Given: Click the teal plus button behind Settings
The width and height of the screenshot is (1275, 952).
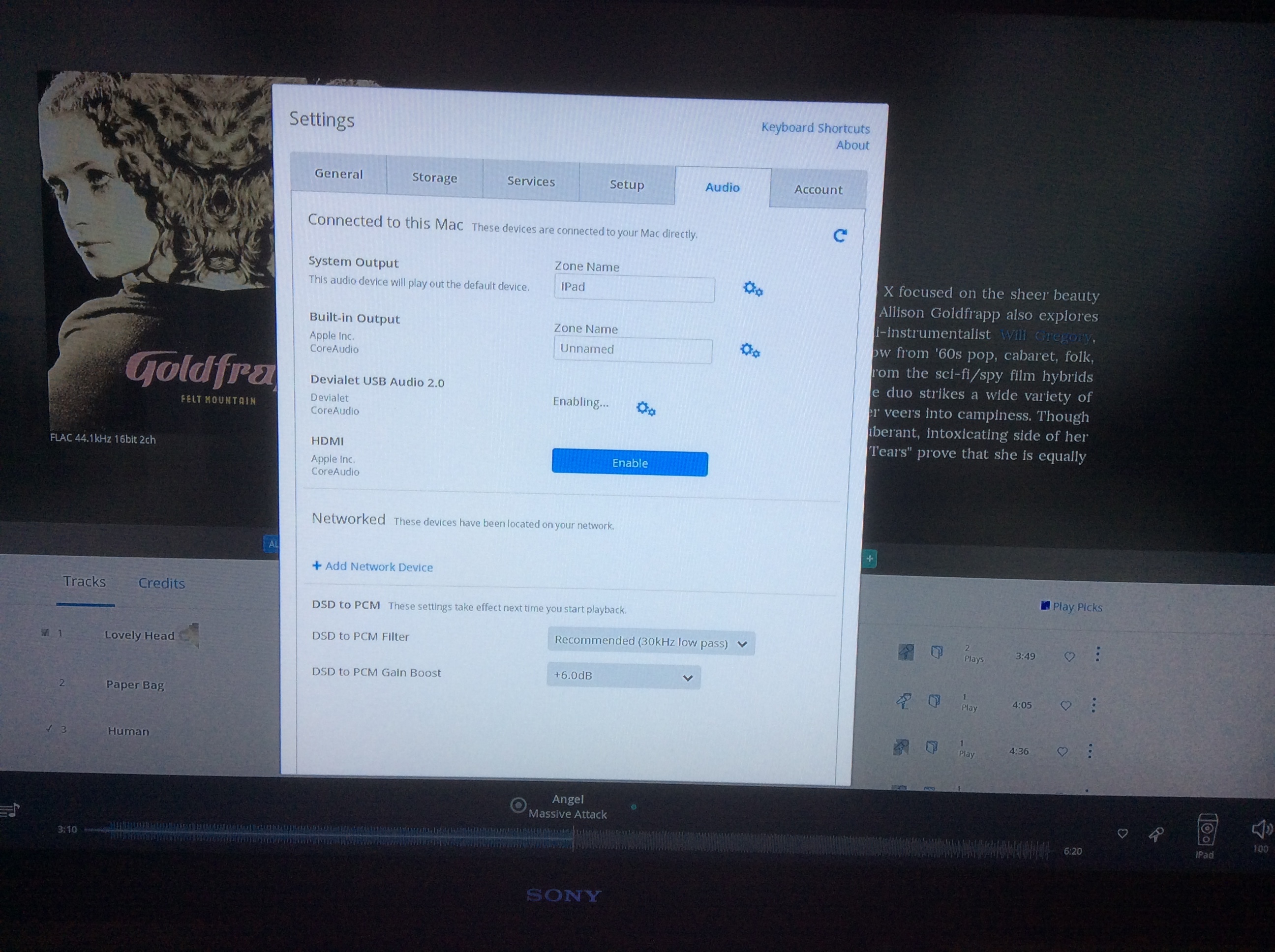Looking at the screenshot, I should 869,559.
